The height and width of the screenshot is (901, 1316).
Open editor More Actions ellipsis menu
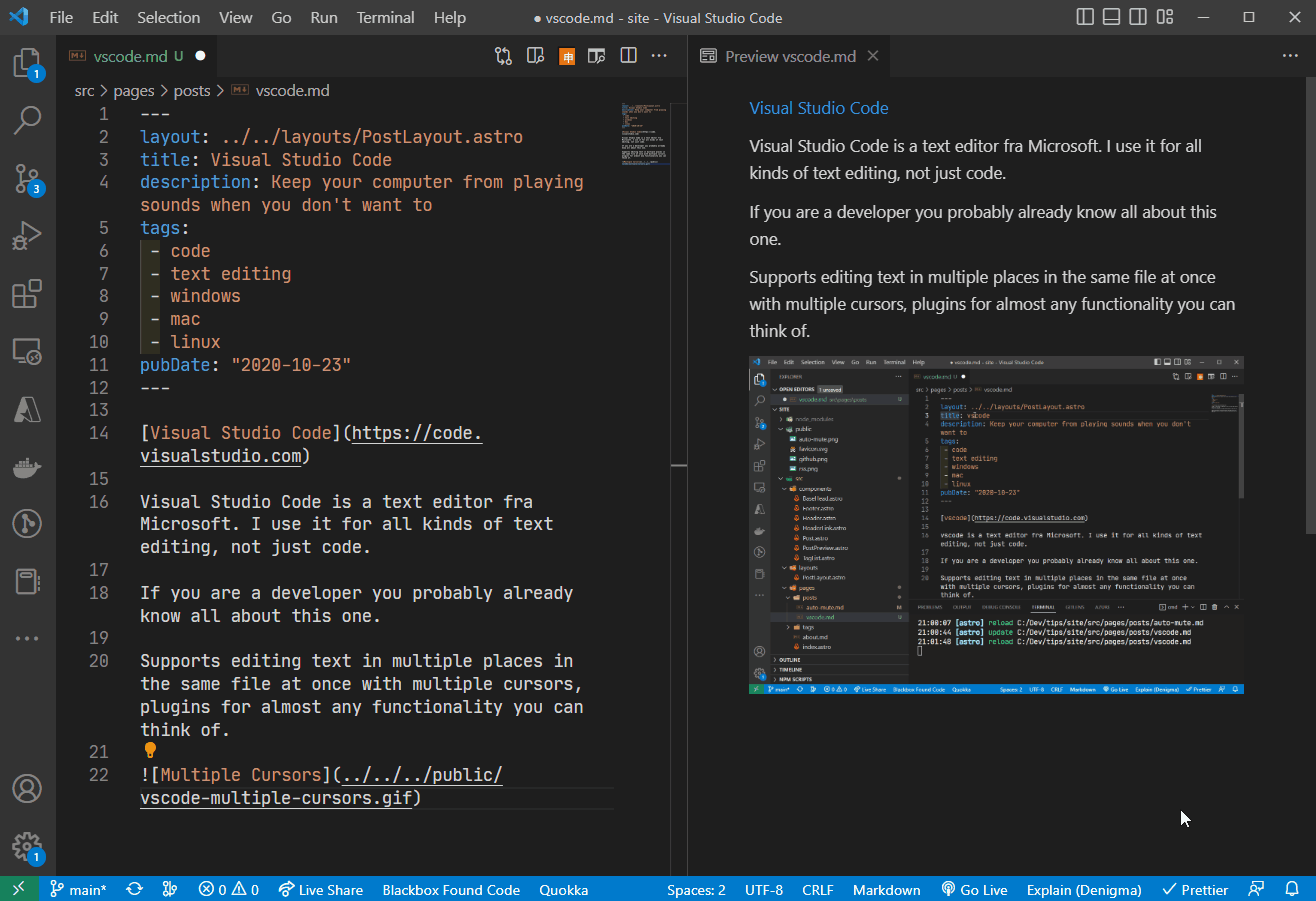[659, 57]
